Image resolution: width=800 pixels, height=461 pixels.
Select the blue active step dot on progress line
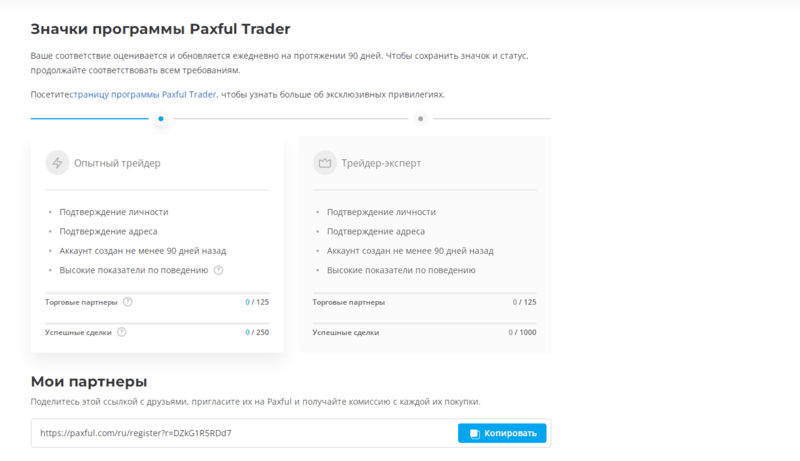(x=161, y=119)
